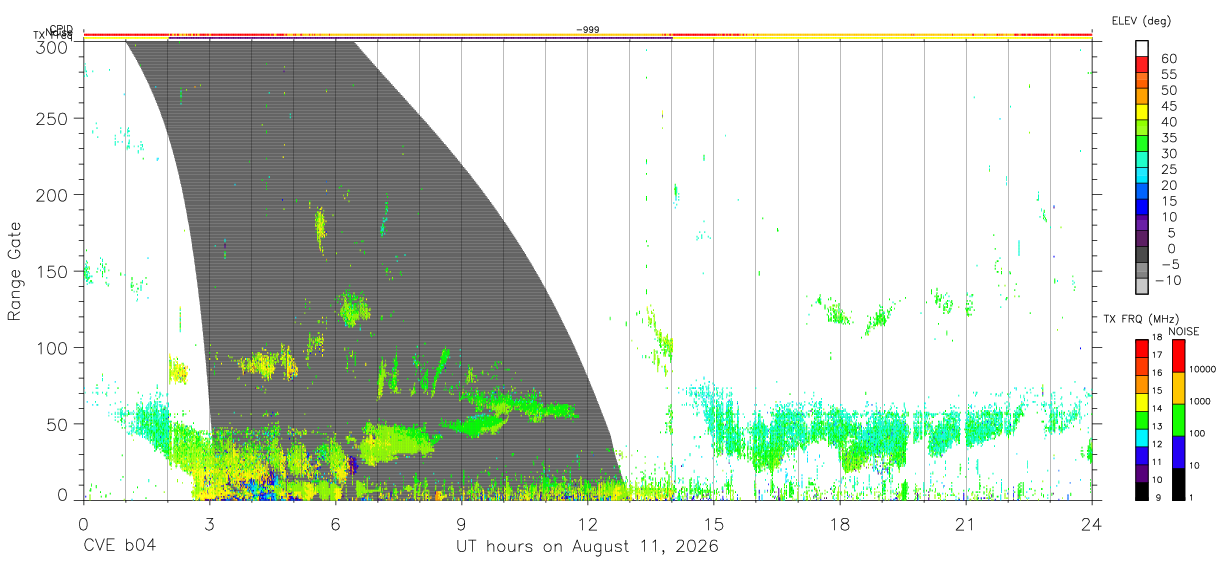1228x567 pixels.
Task: Click the 'Range Gate' vertical axis title
Action: pos(15,272)
